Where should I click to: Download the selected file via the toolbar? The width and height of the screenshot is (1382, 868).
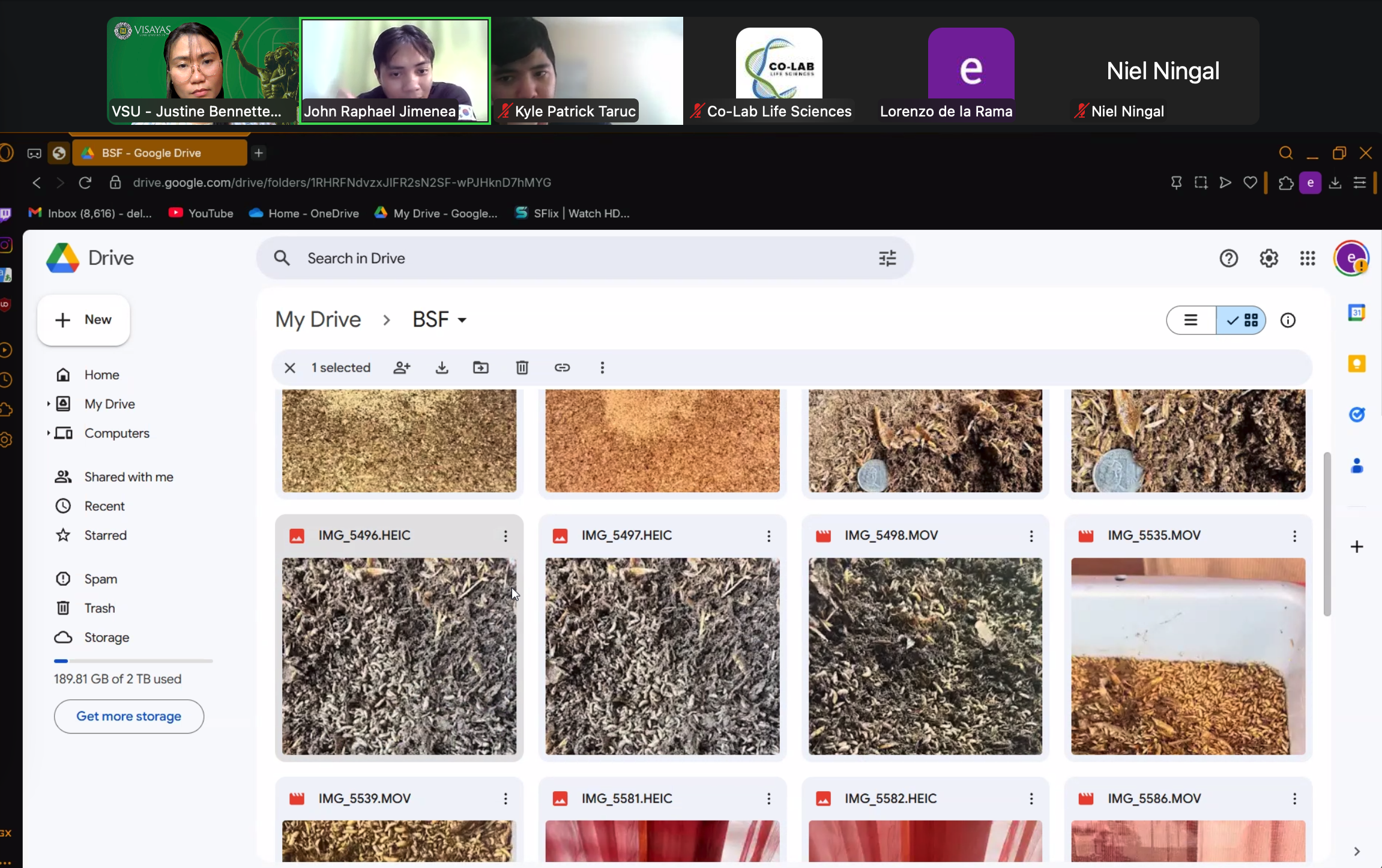[442, 367]
